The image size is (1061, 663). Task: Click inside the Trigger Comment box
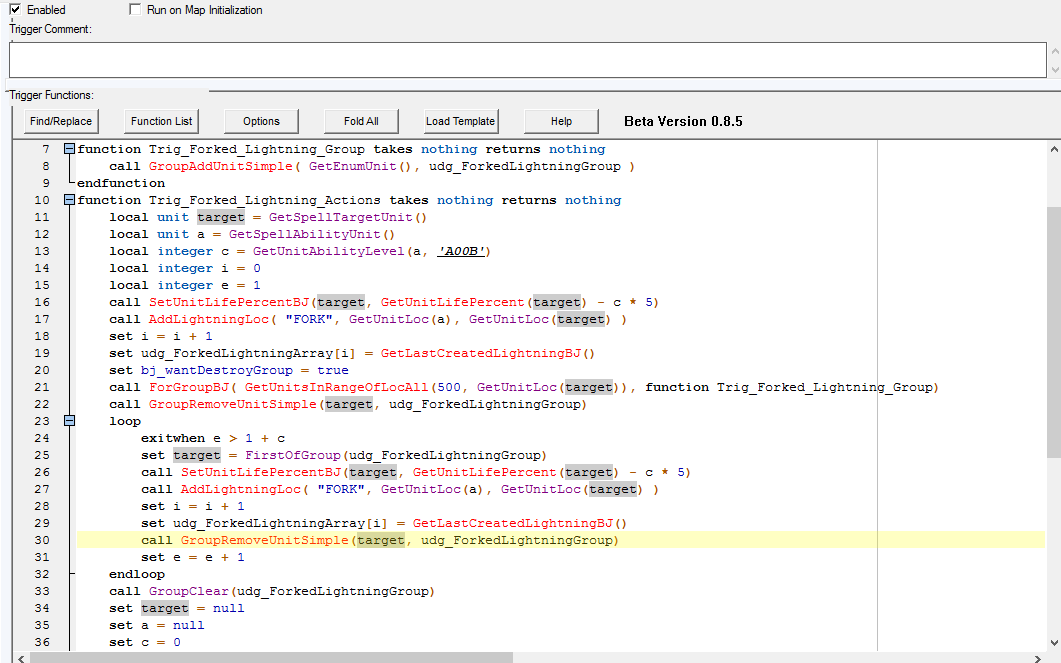[525, 60]
